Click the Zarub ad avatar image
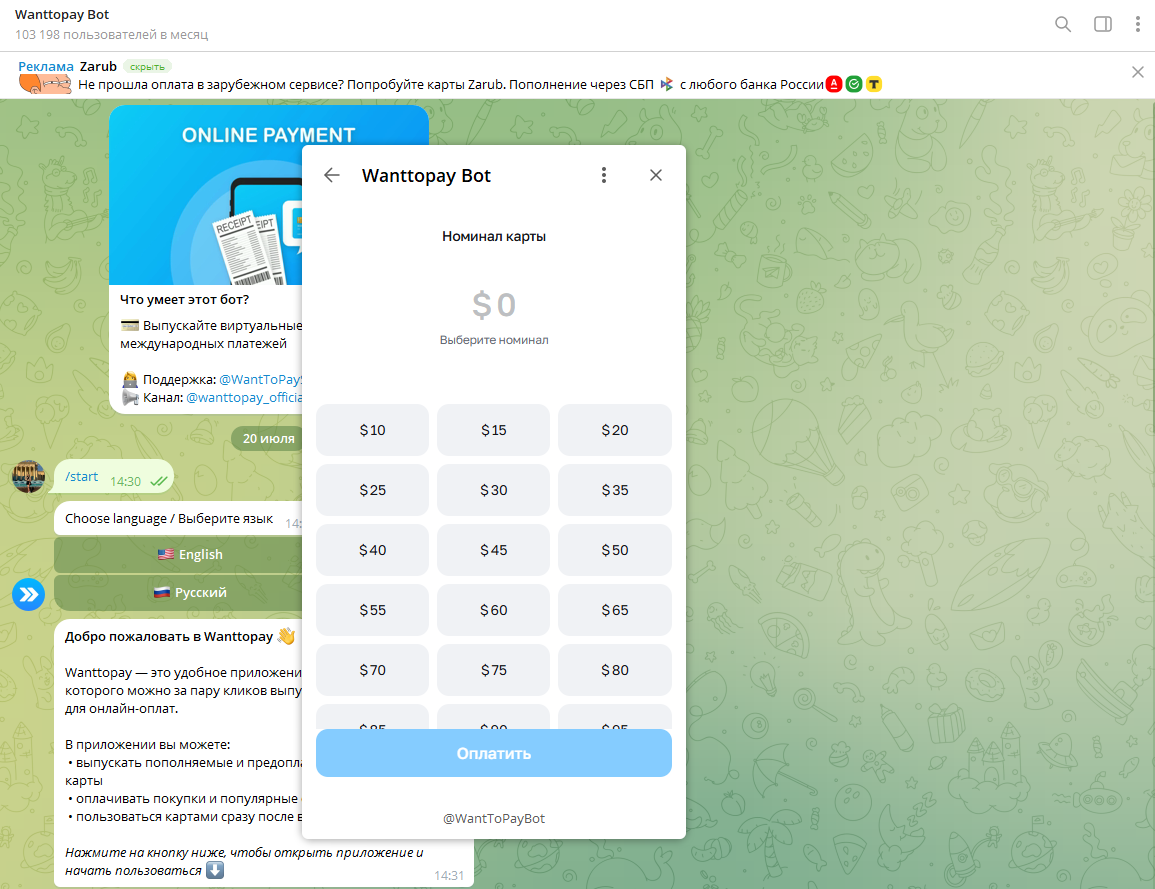The width and height of the screenshot is (1155, 889). pyautogui.click(x=45, y=85)
